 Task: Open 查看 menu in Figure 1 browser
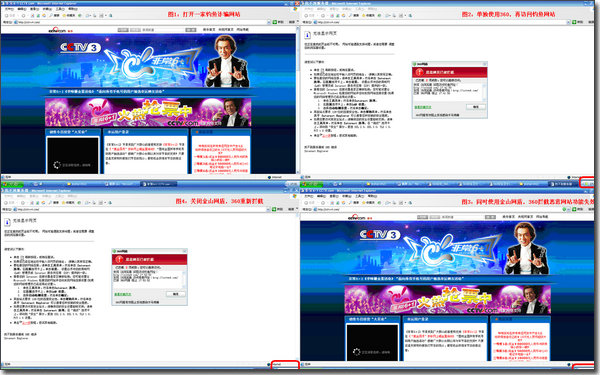(34, 9)
